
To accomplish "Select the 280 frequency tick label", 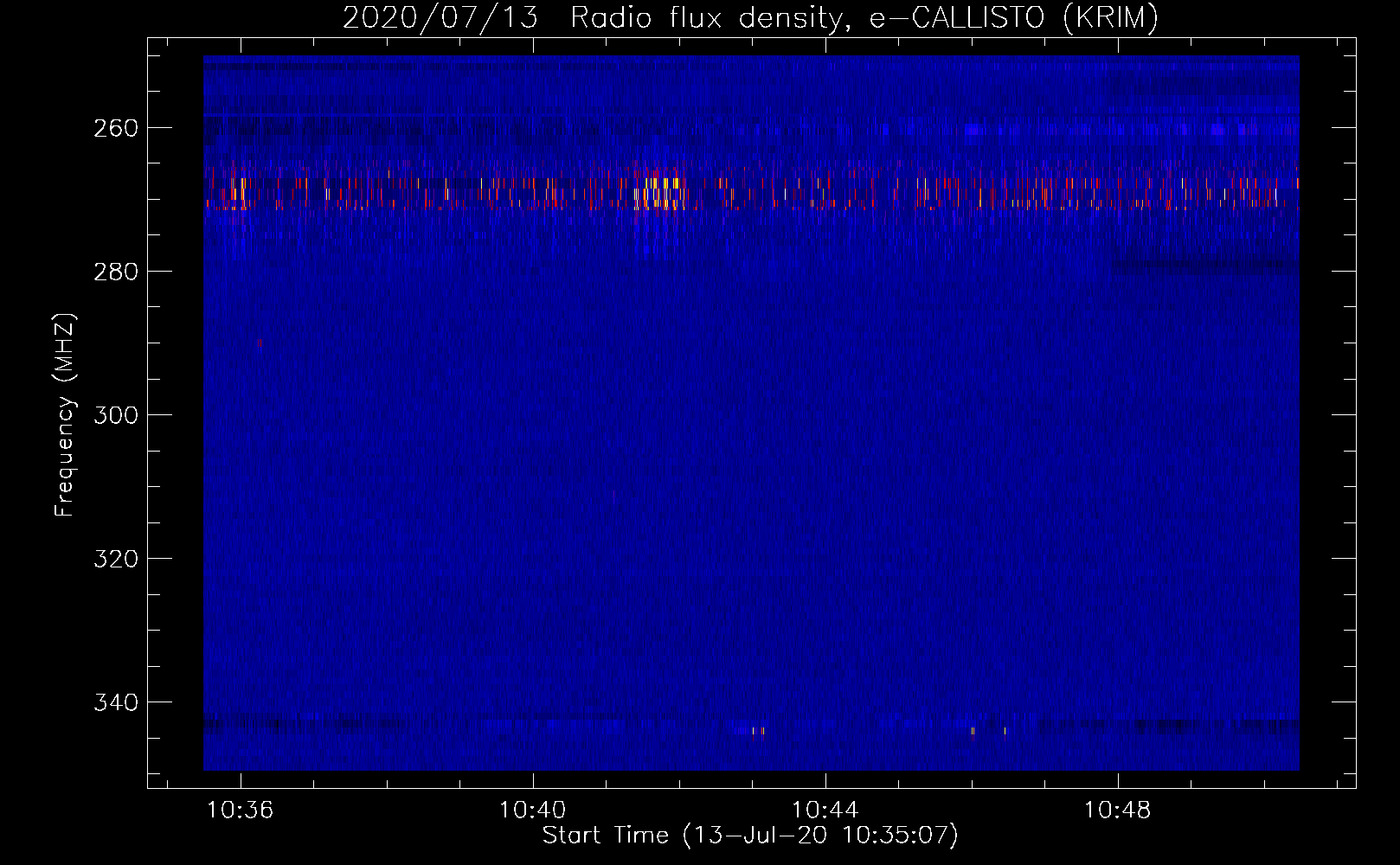I will pos(116,272).
